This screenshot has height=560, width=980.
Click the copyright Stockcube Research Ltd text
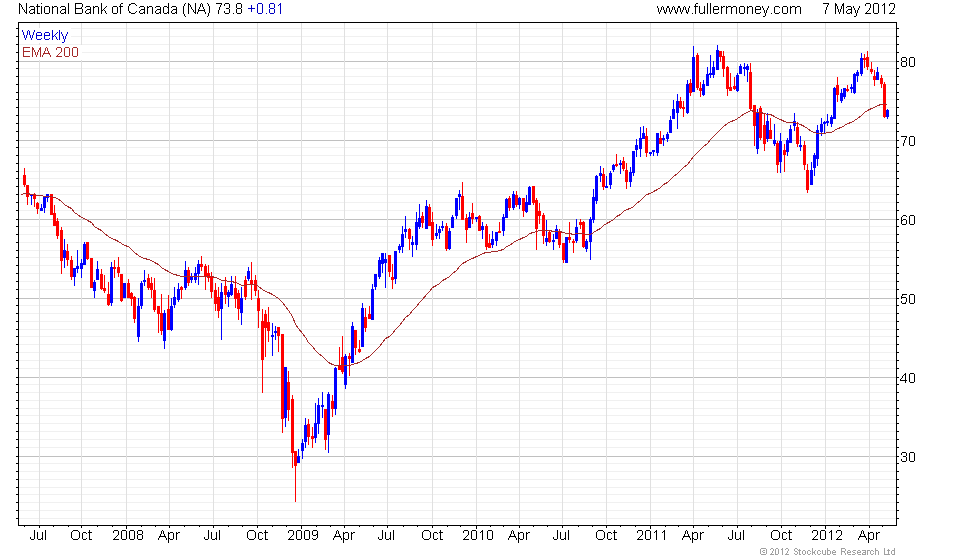pyautogui.click(x=828, y=551)
